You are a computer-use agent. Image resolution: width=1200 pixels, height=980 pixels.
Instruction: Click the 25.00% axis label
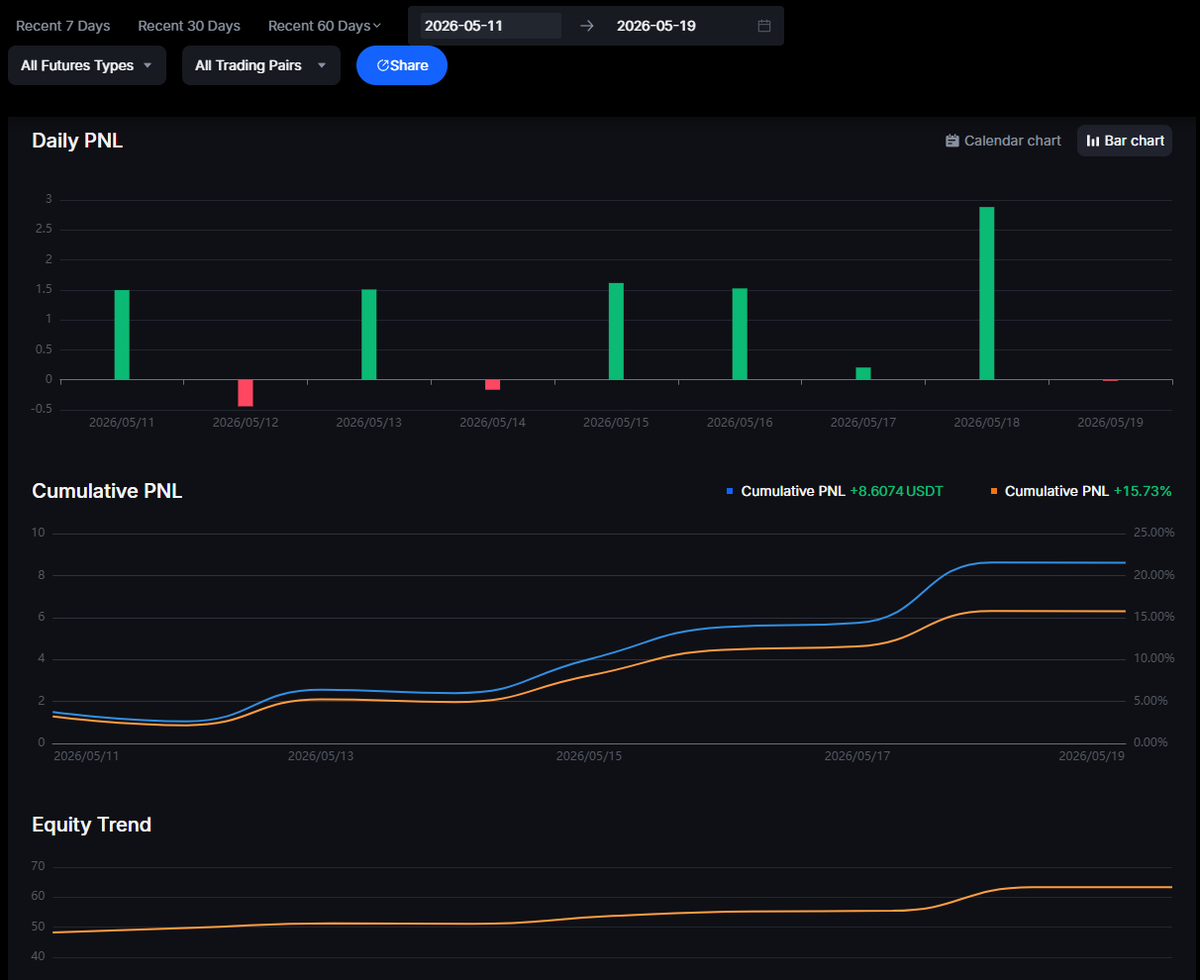(x=1152, y=533)
